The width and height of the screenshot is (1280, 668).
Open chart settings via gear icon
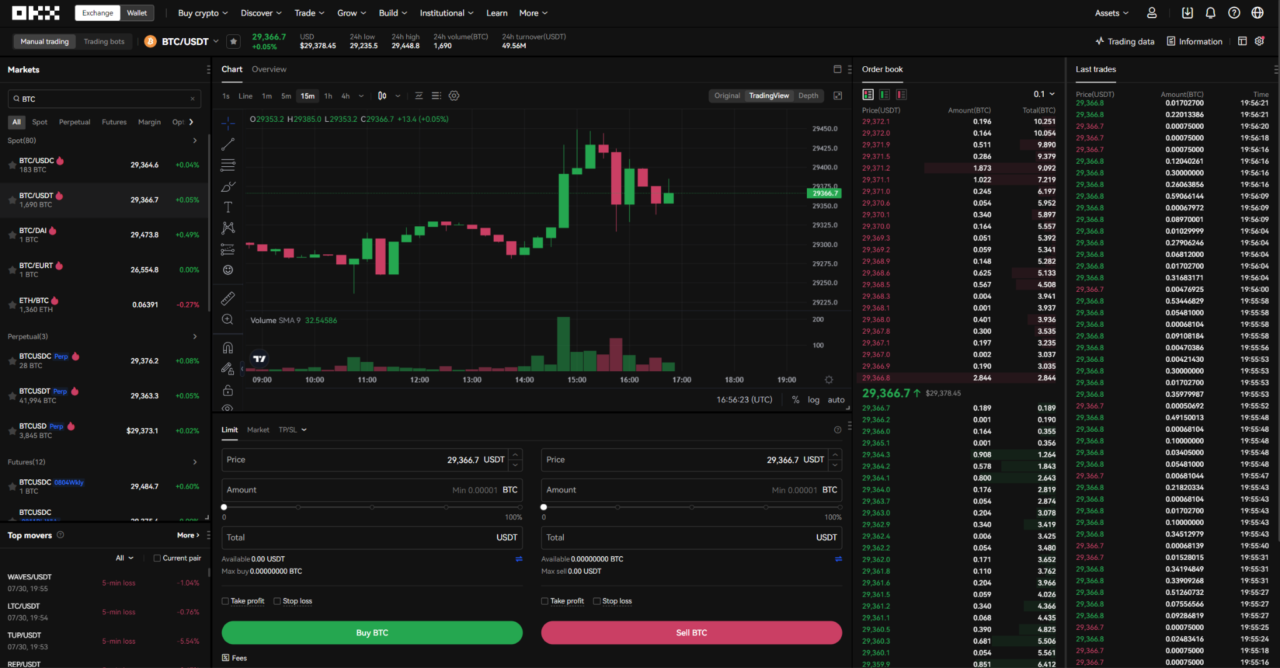pos(453,95)
